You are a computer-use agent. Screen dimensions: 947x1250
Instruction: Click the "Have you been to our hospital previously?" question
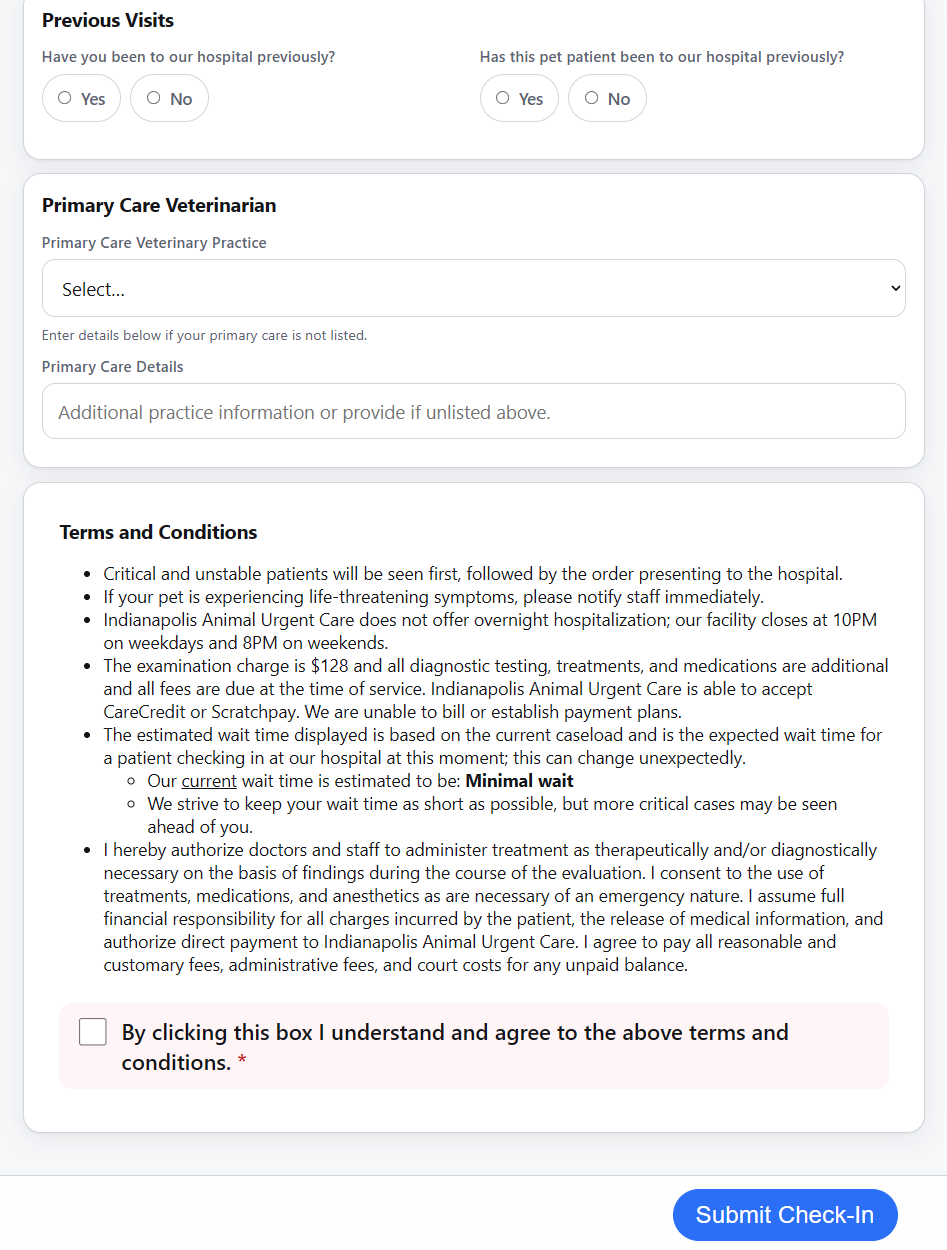pyautogui.click(x=189, y=57)
